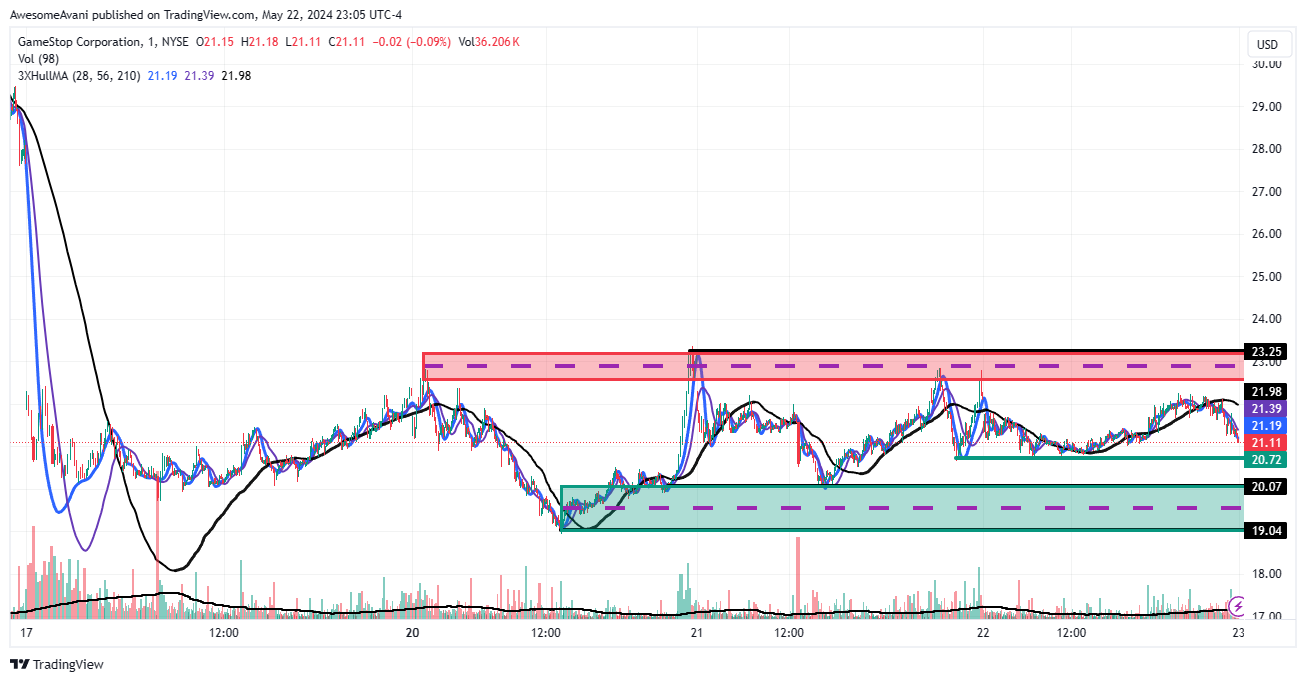Click the date label 21 on time axis
Viewport: 1306px width, 682px height.
697,633
